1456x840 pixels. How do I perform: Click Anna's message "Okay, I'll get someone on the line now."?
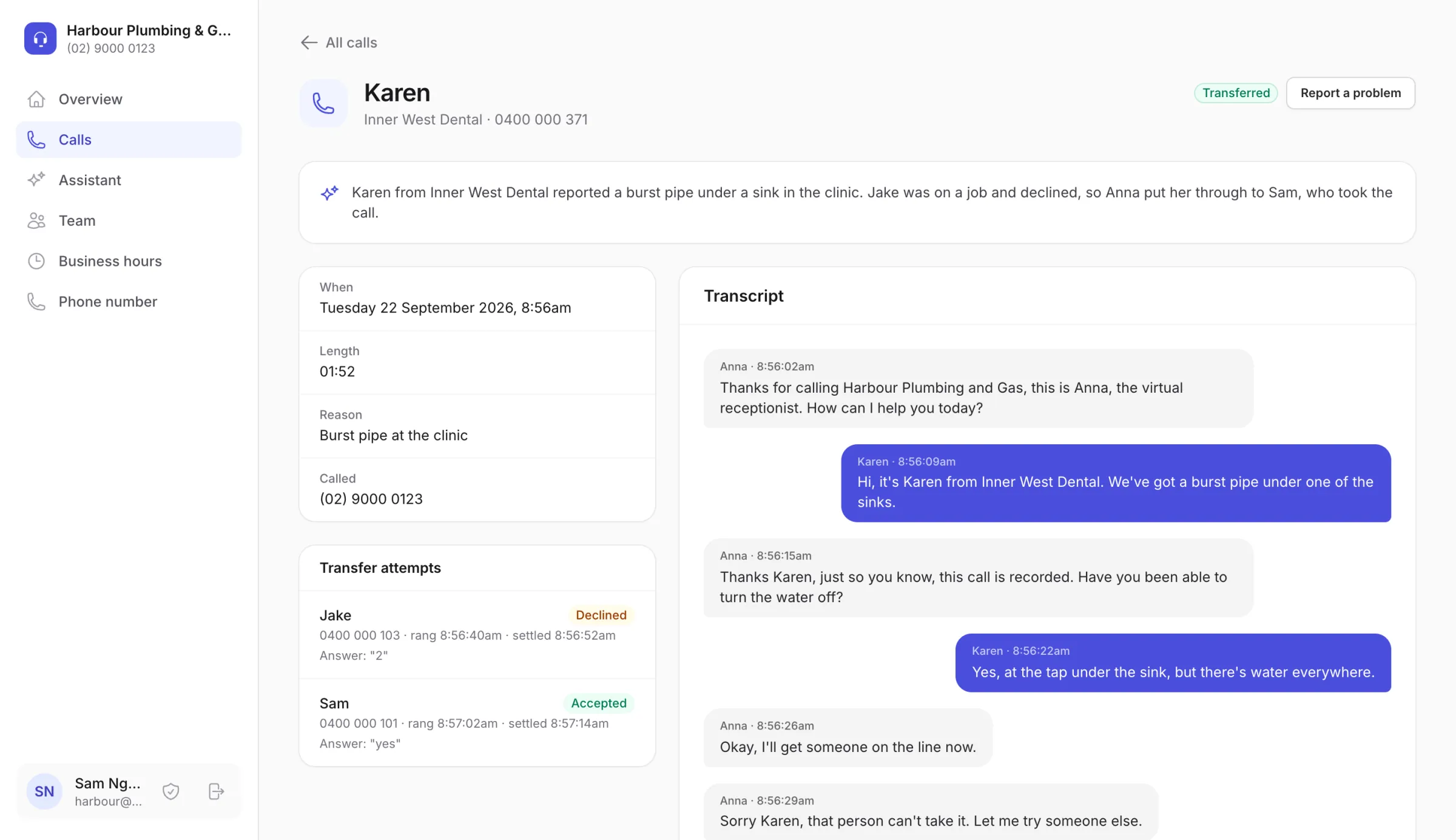(848, 737)
